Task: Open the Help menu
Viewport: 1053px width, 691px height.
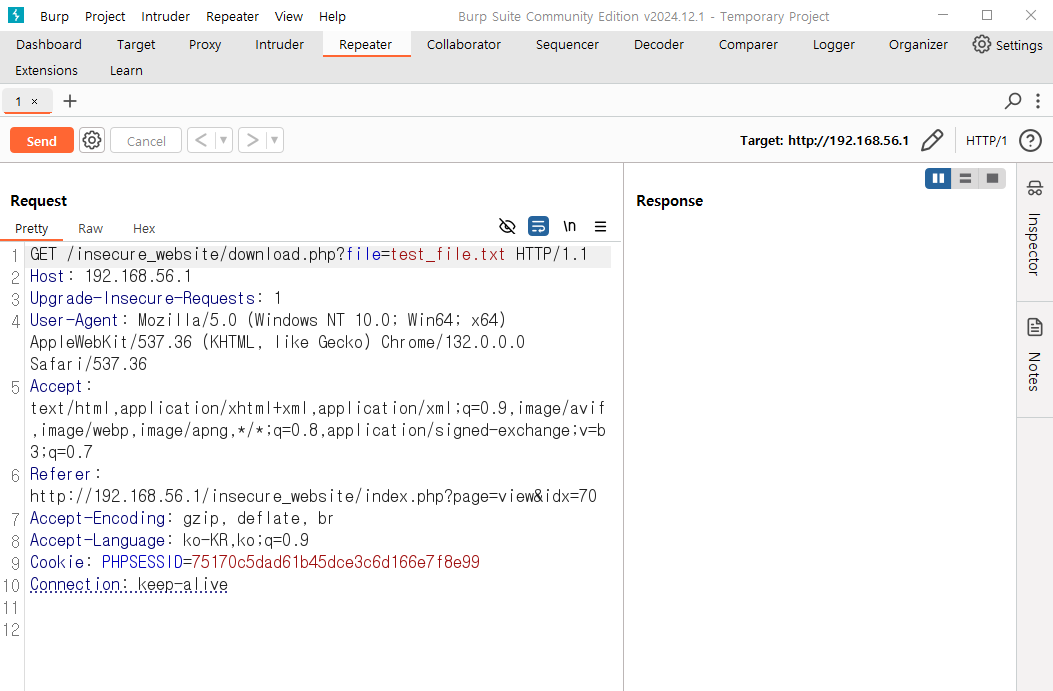Action: tap(332, 16)
